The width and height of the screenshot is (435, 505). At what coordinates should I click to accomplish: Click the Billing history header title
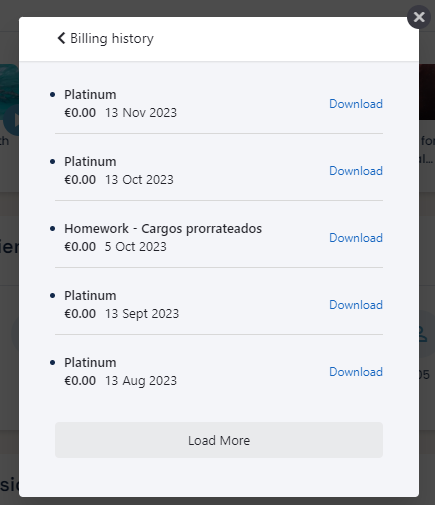pyautogui.click(x=112, y=38)
